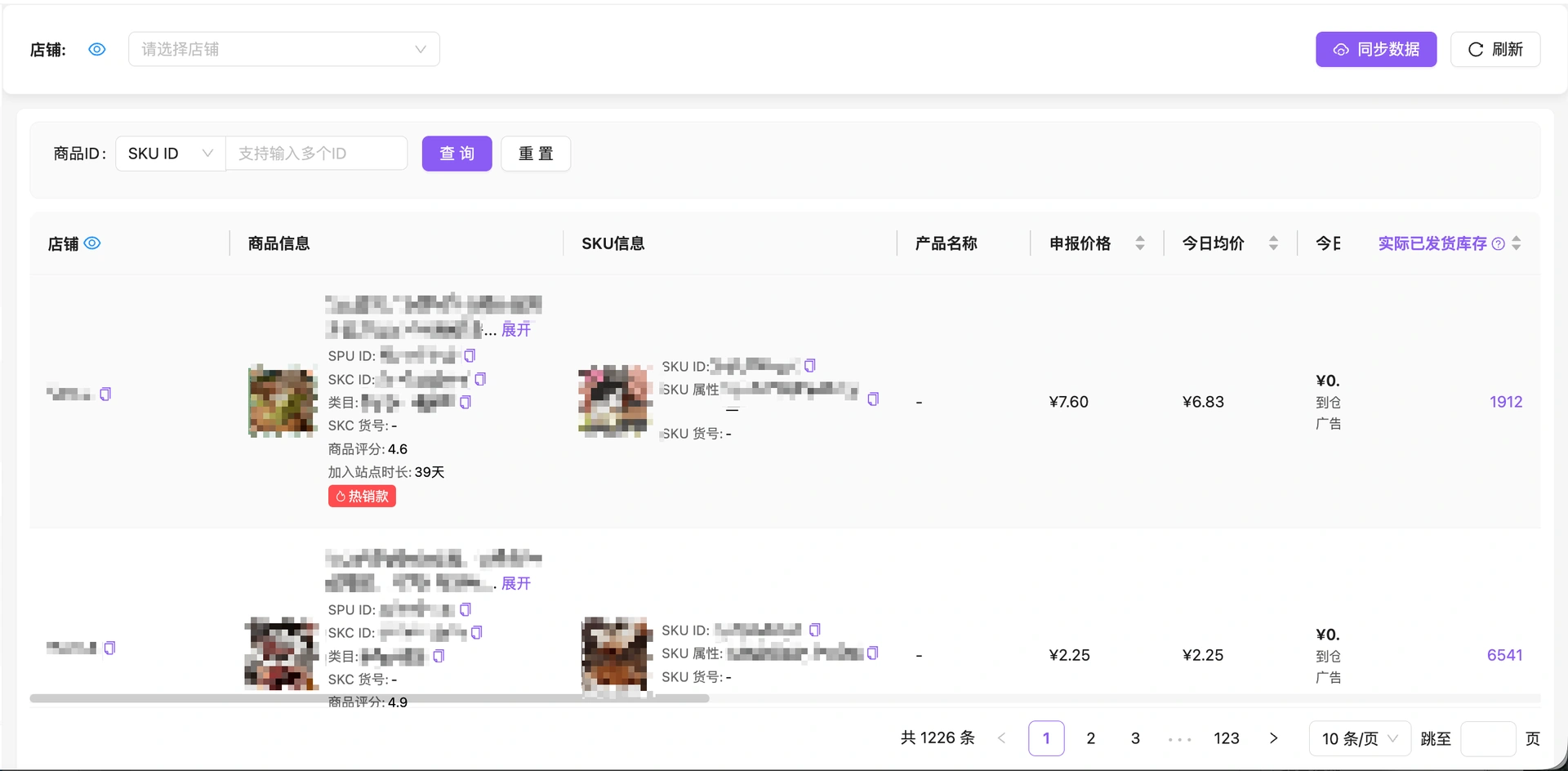
Task: Click stock value 6541
Action: pos(1504,655)
